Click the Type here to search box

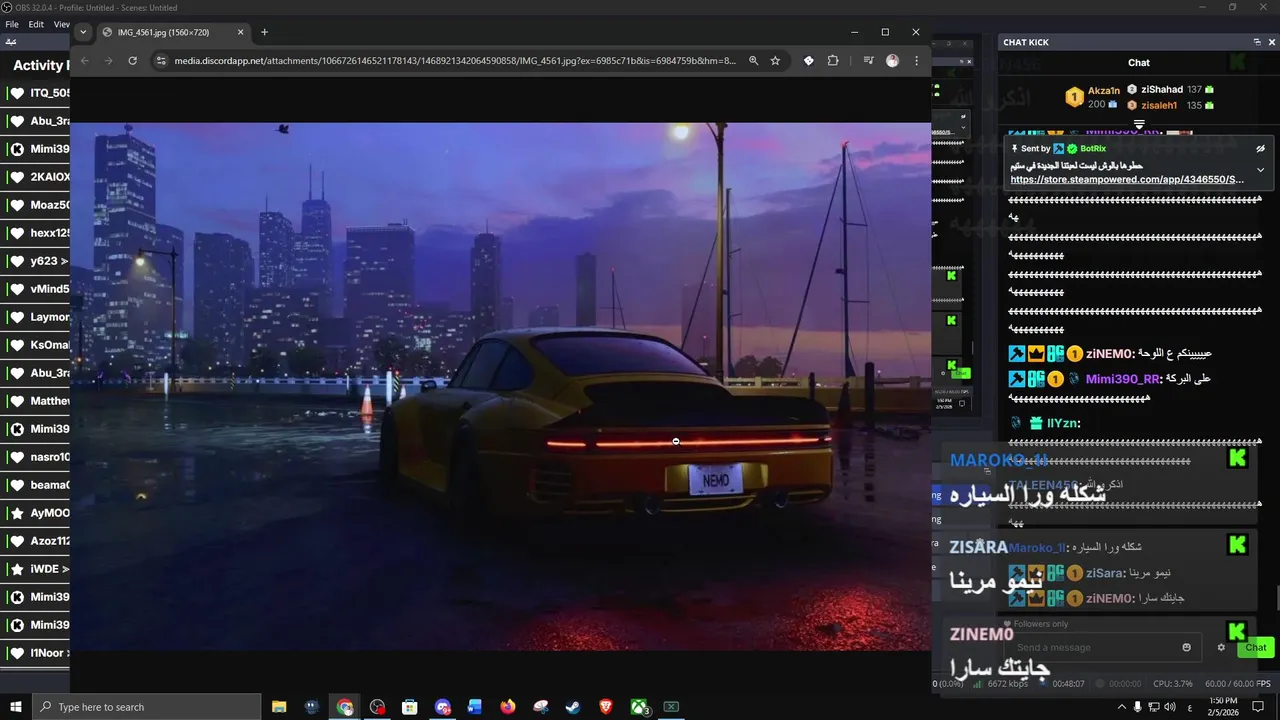147,707
